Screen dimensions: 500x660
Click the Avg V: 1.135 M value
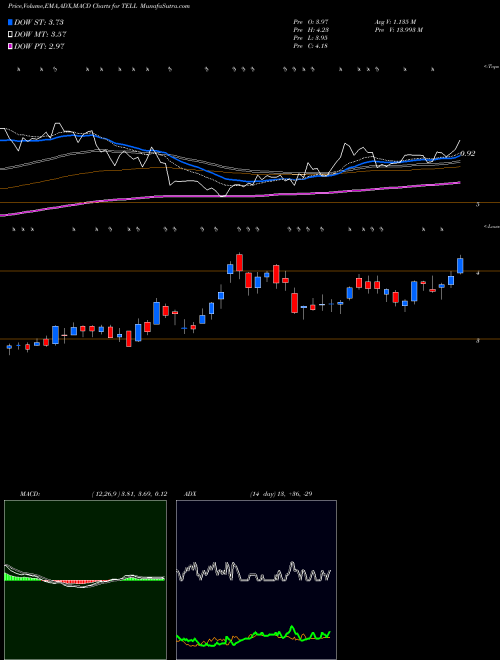click(395, 22)
